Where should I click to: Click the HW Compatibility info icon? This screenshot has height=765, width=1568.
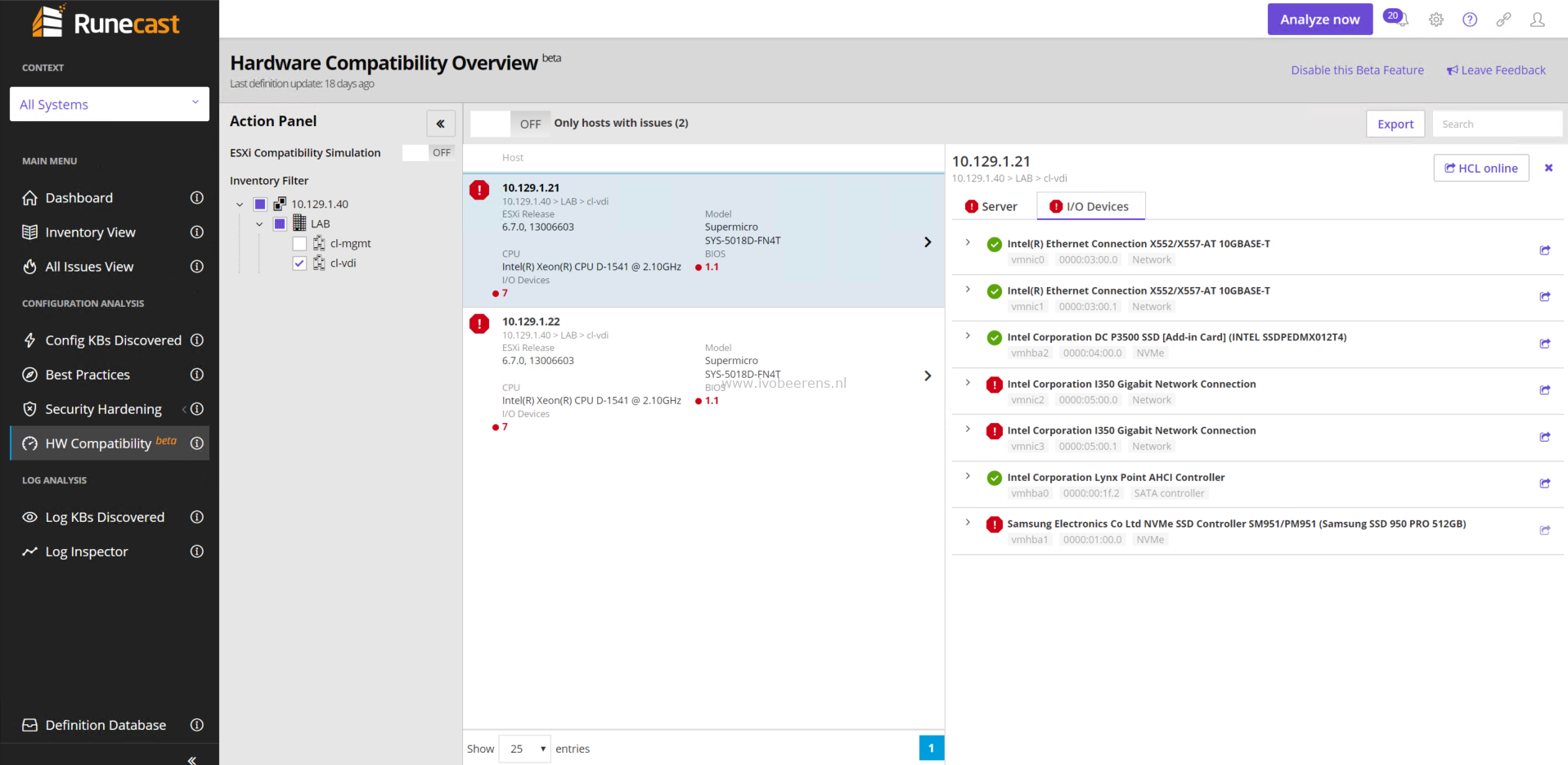[197, 443]
